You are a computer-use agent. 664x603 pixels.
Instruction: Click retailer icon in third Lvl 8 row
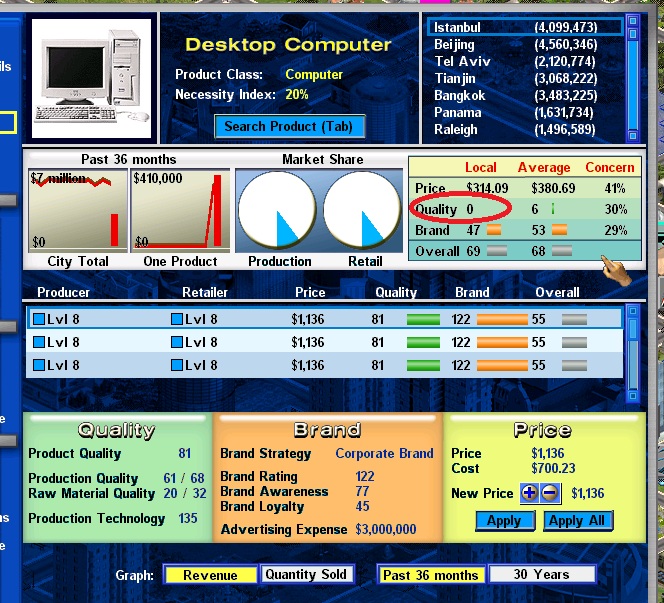click(x=177, y=365)
